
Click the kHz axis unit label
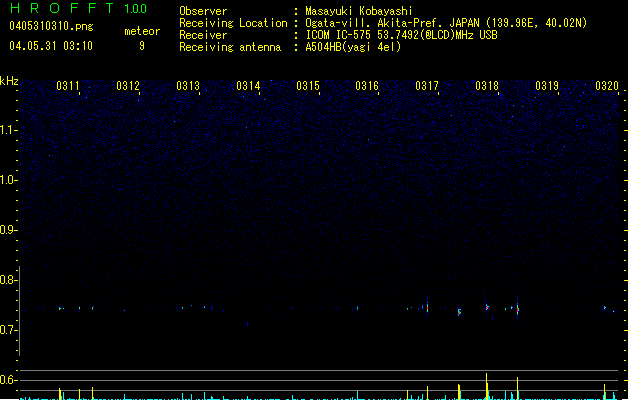9,81
